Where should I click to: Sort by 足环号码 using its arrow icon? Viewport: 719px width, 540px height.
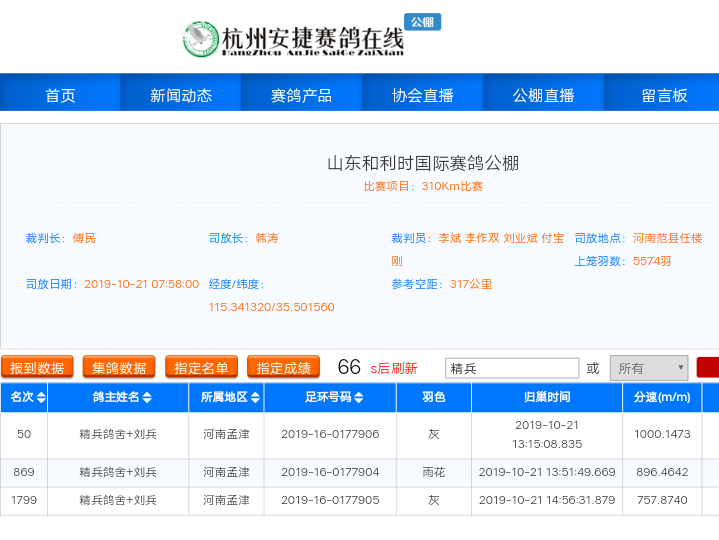pos(359,397)
